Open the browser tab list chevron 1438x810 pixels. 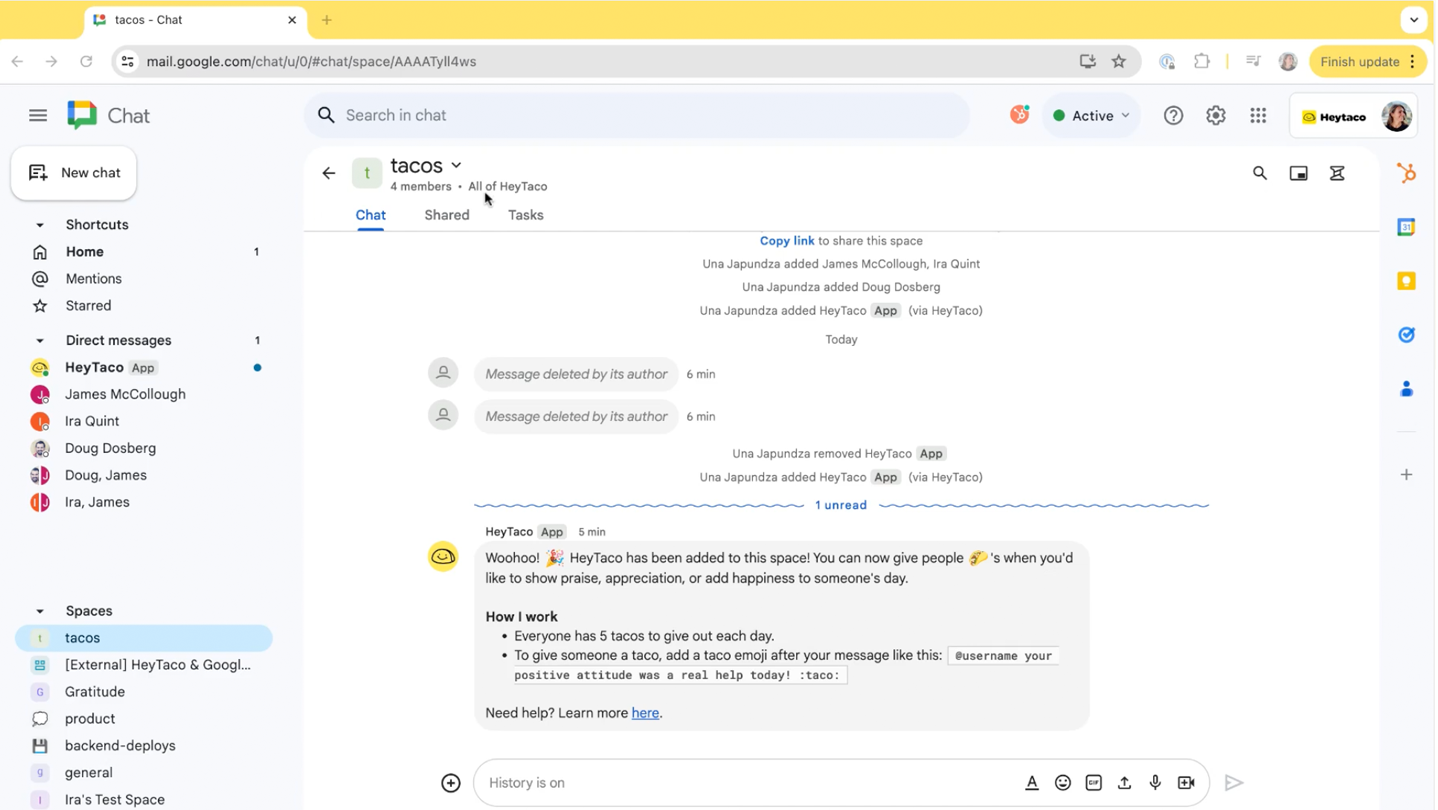pos(1414,19)
